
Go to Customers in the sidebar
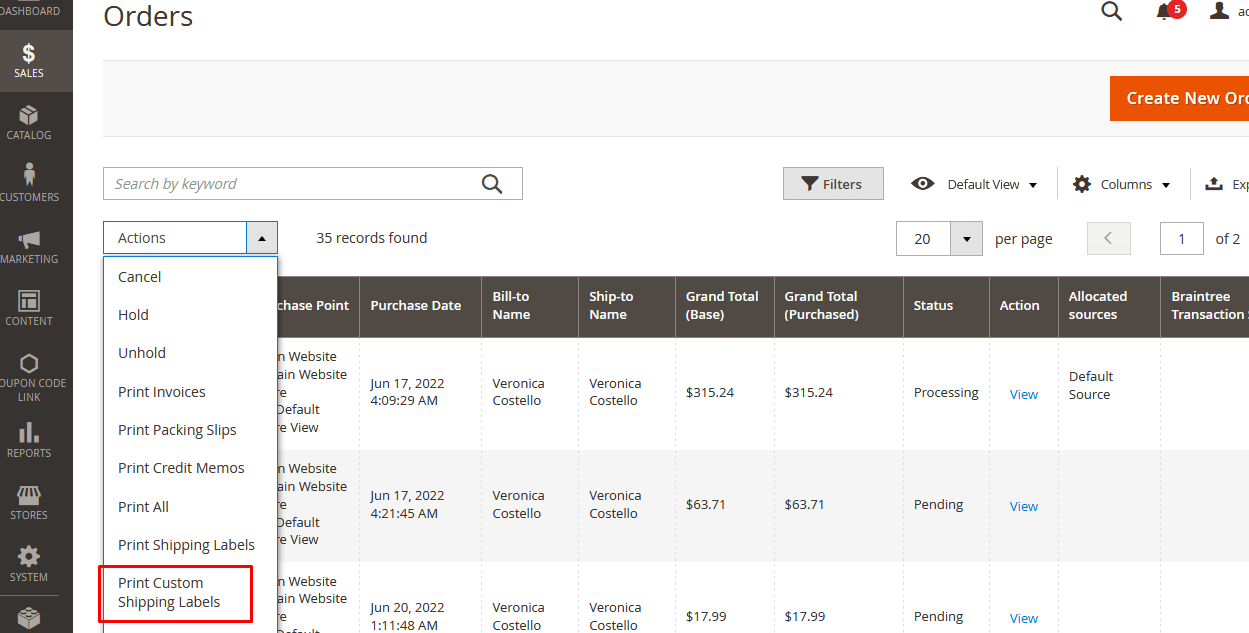point(29,184)
